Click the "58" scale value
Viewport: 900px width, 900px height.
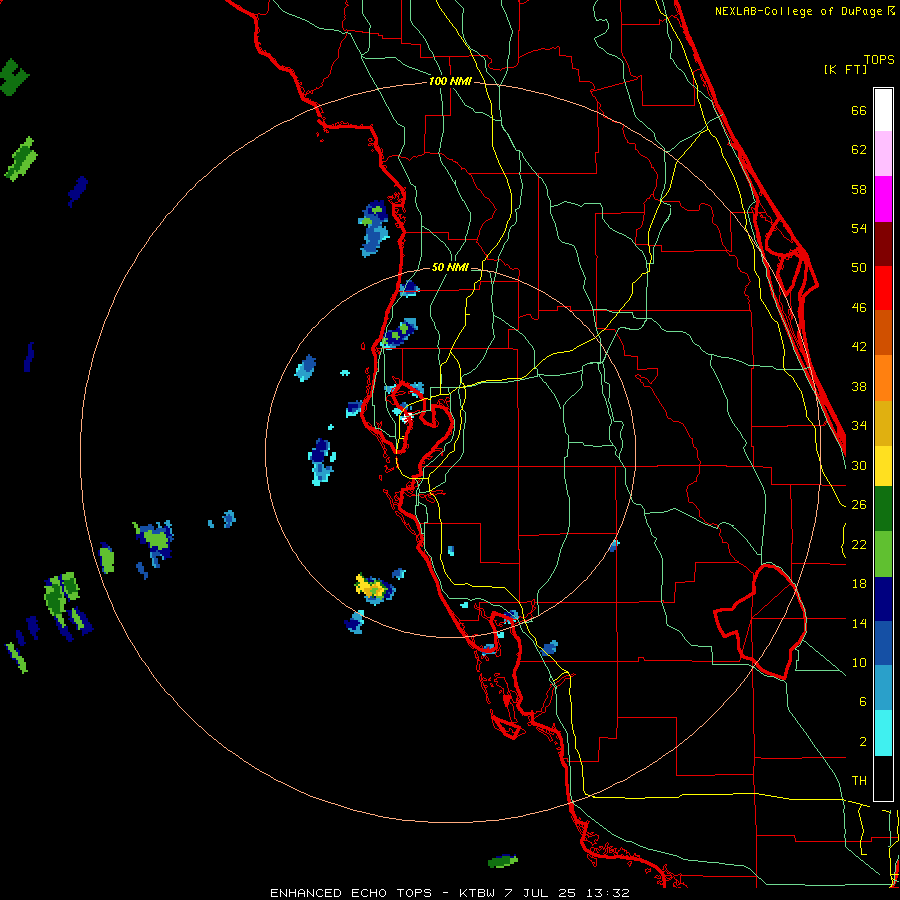pos(859,189)
